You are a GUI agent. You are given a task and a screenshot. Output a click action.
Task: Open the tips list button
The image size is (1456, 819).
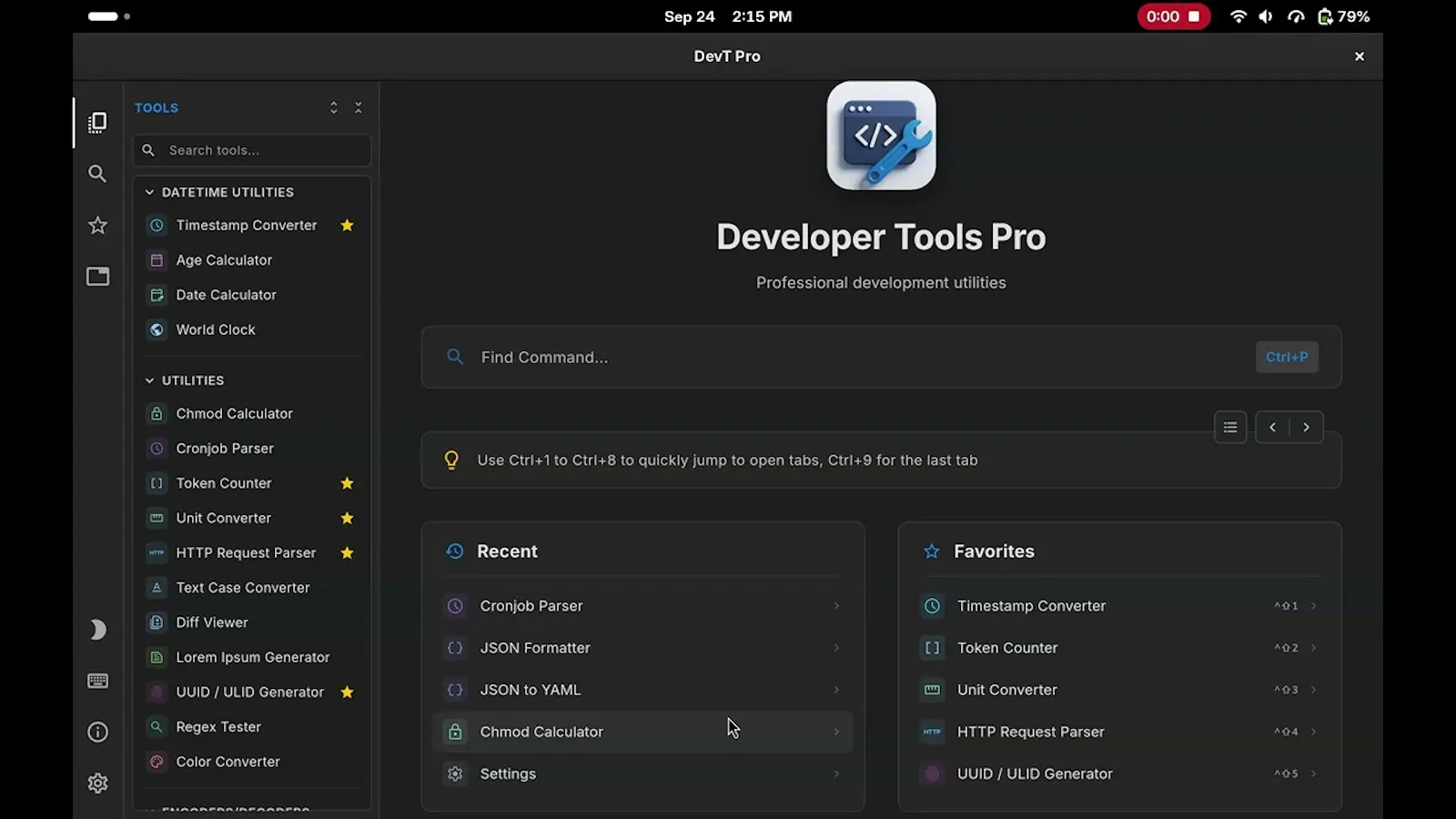click(x=1230, y=427)
